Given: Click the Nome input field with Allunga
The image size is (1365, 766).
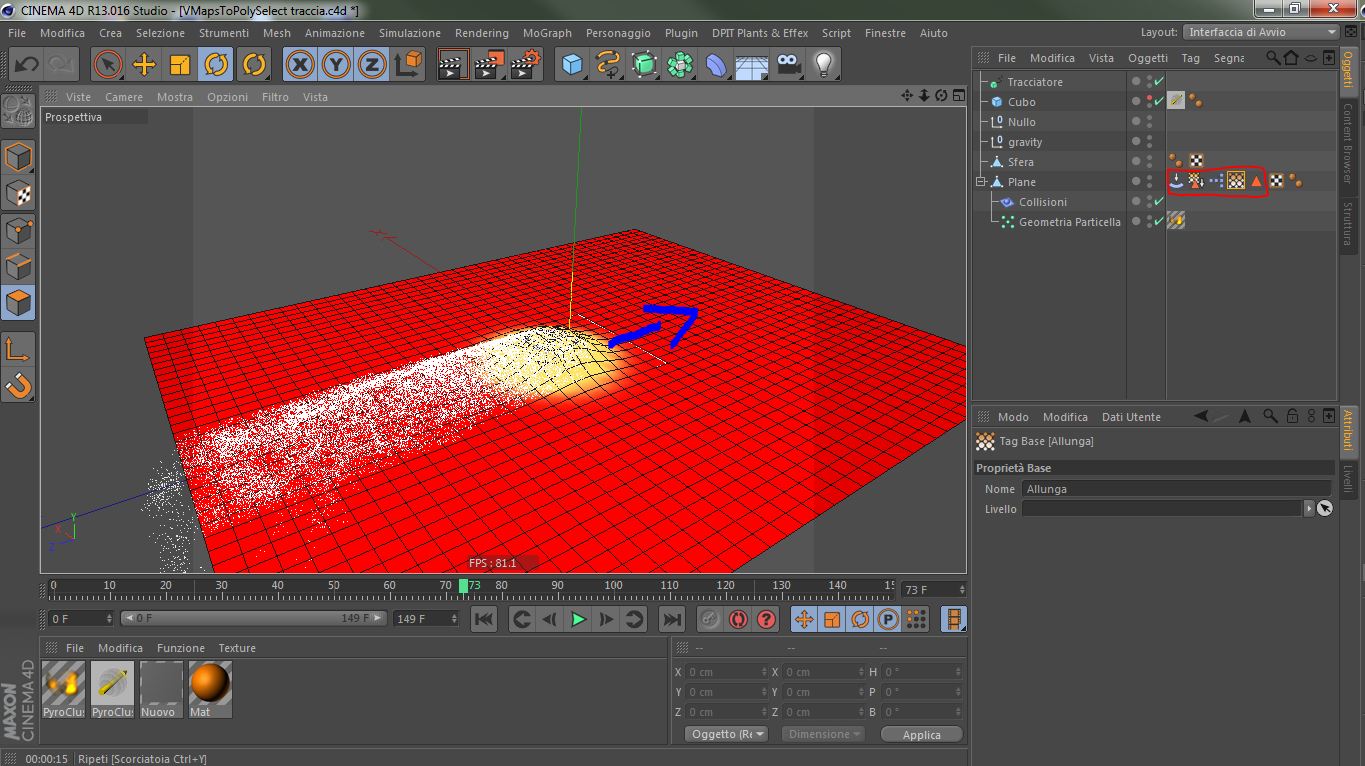Looking at the screenshot, I should tap(1176, 489).
